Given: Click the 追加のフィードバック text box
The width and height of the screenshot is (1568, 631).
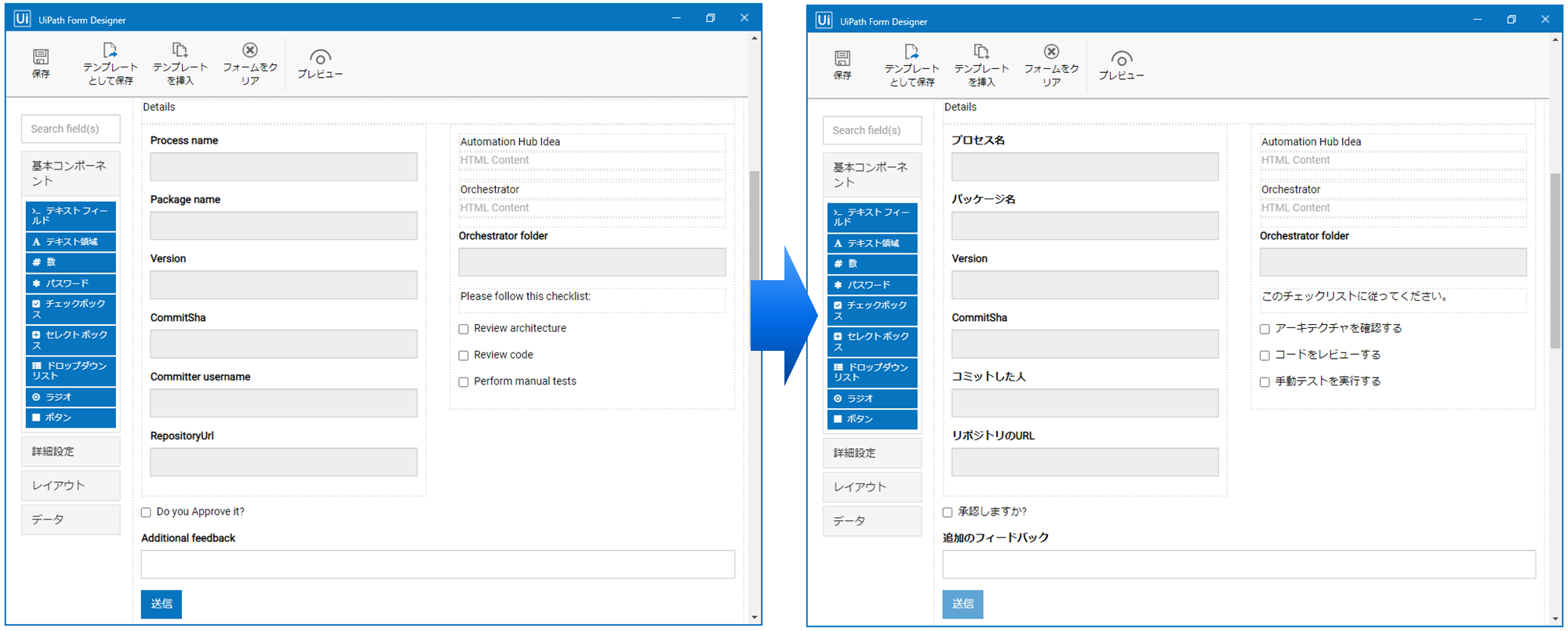Looking at the screenshot, I should point(1239,564).
